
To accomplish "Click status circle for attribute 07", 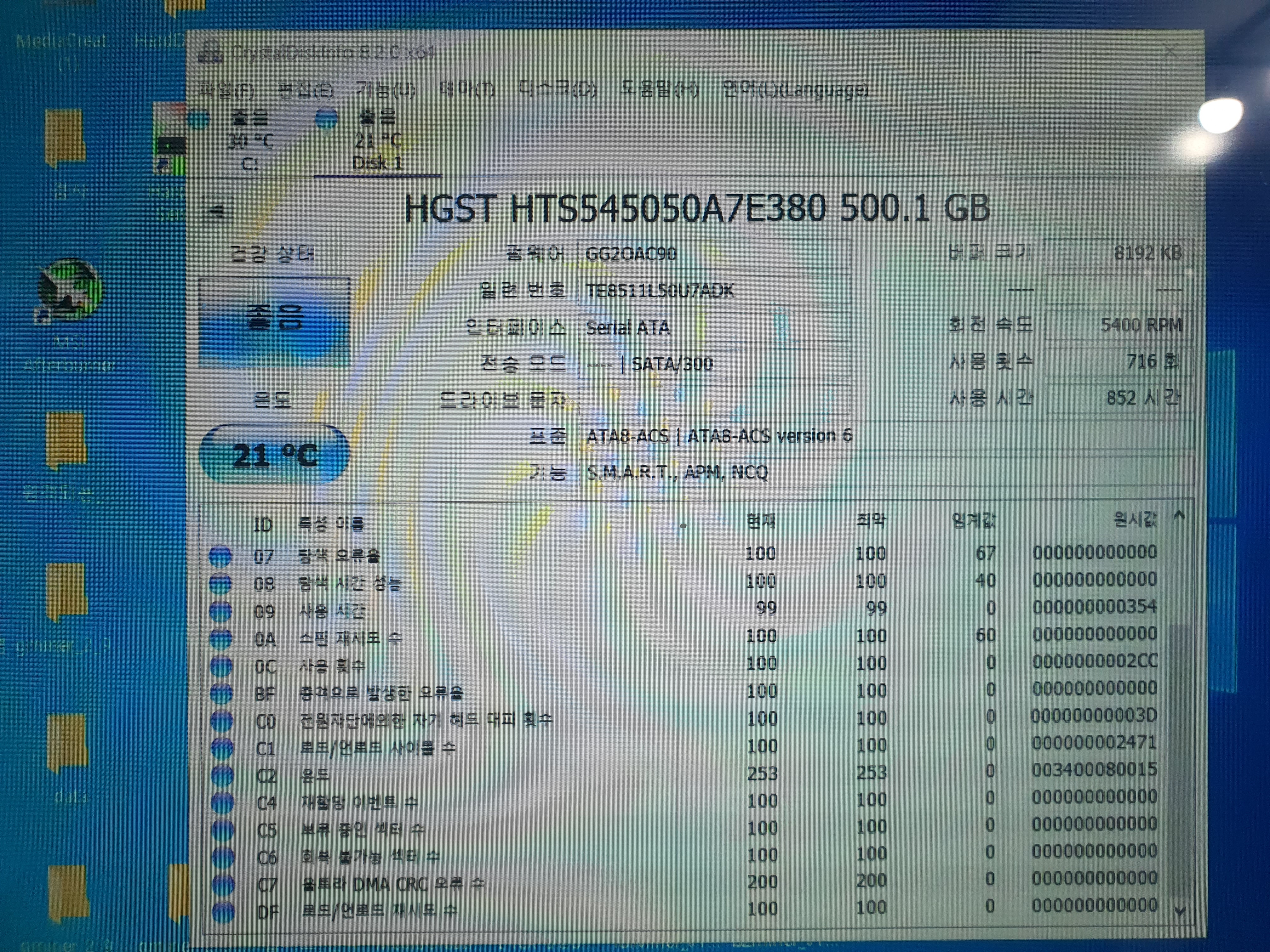I will (220, 556).
